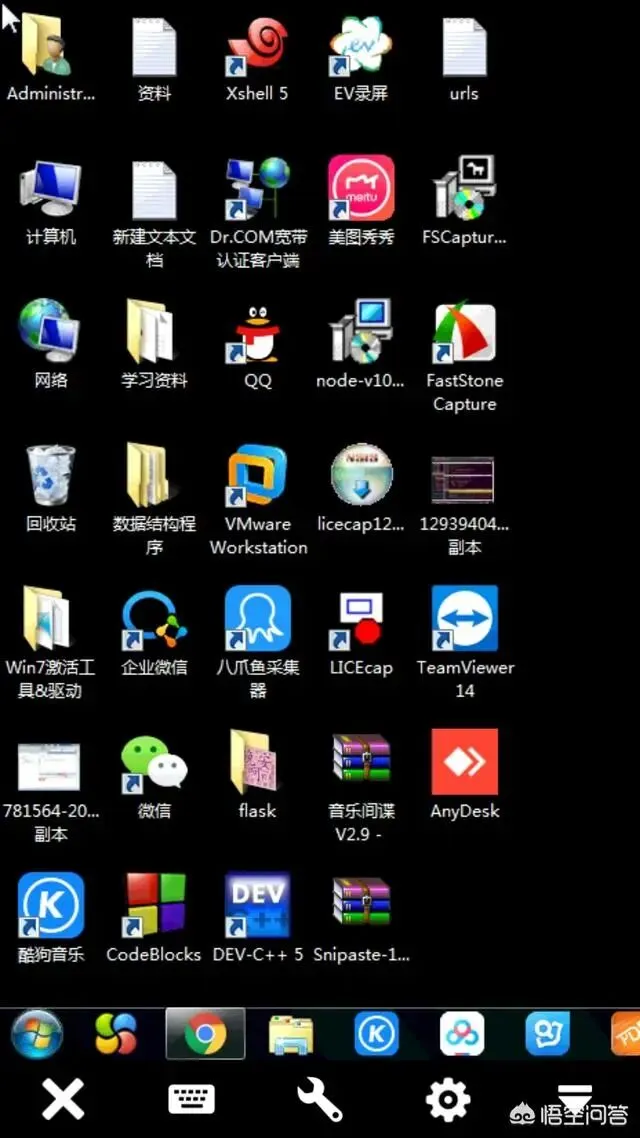Launch the 企业微信 shortcut

click(x=154, y=619)
